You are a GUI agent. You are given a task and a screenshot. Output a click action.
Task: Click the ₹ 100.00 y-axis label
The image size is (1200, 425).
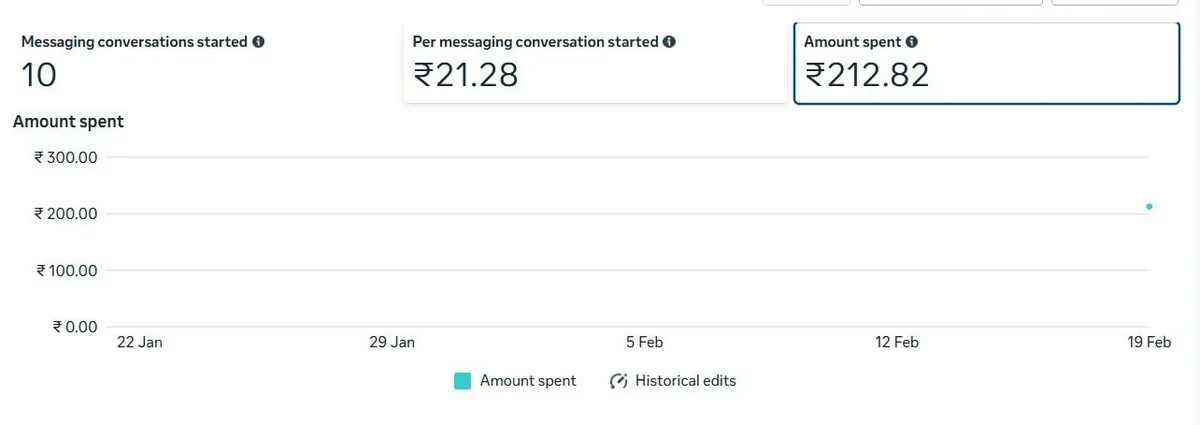click(65, 270)
